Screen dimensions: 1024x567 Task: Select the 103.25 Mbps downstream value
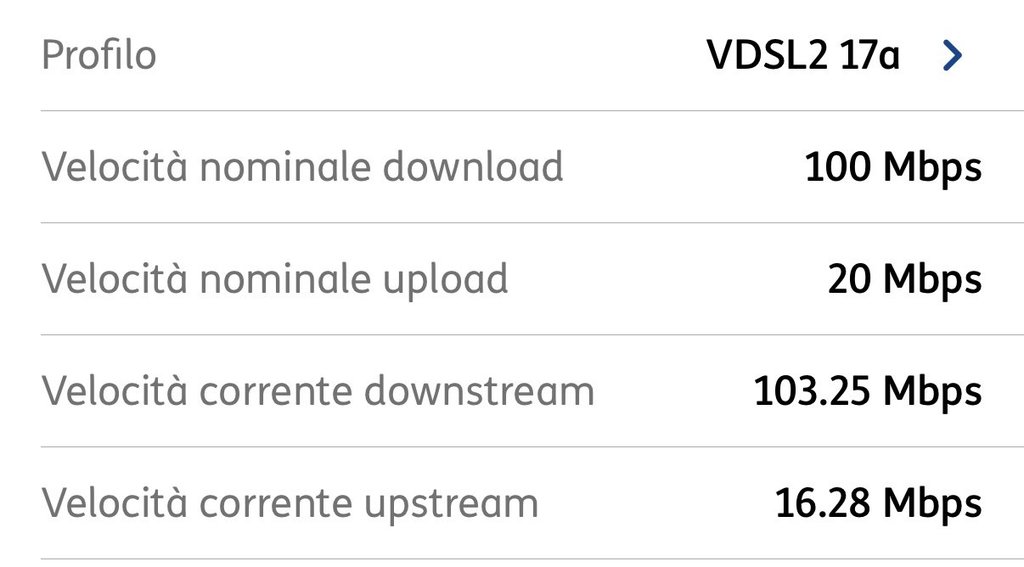click(x=867, y=392)
